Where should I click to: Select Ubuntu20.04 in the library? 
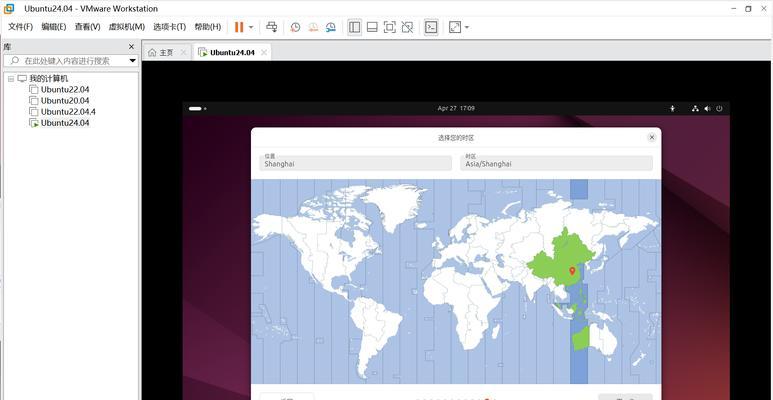[x=65, y=101]
